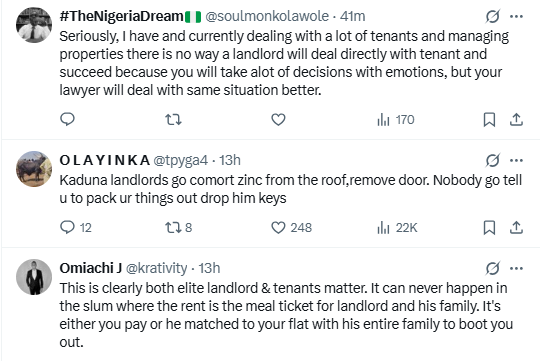Retweet the #TheNigeriaDream post
Image resolution: width=540 pixels, height=361 pixels.
(x=173, y=120)
